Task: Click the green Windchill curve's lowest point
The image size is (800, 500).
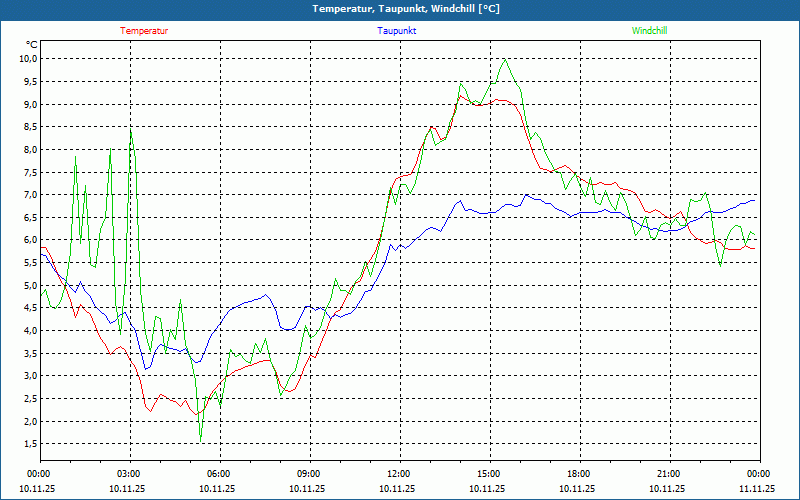Action: [x=201, y=441]
